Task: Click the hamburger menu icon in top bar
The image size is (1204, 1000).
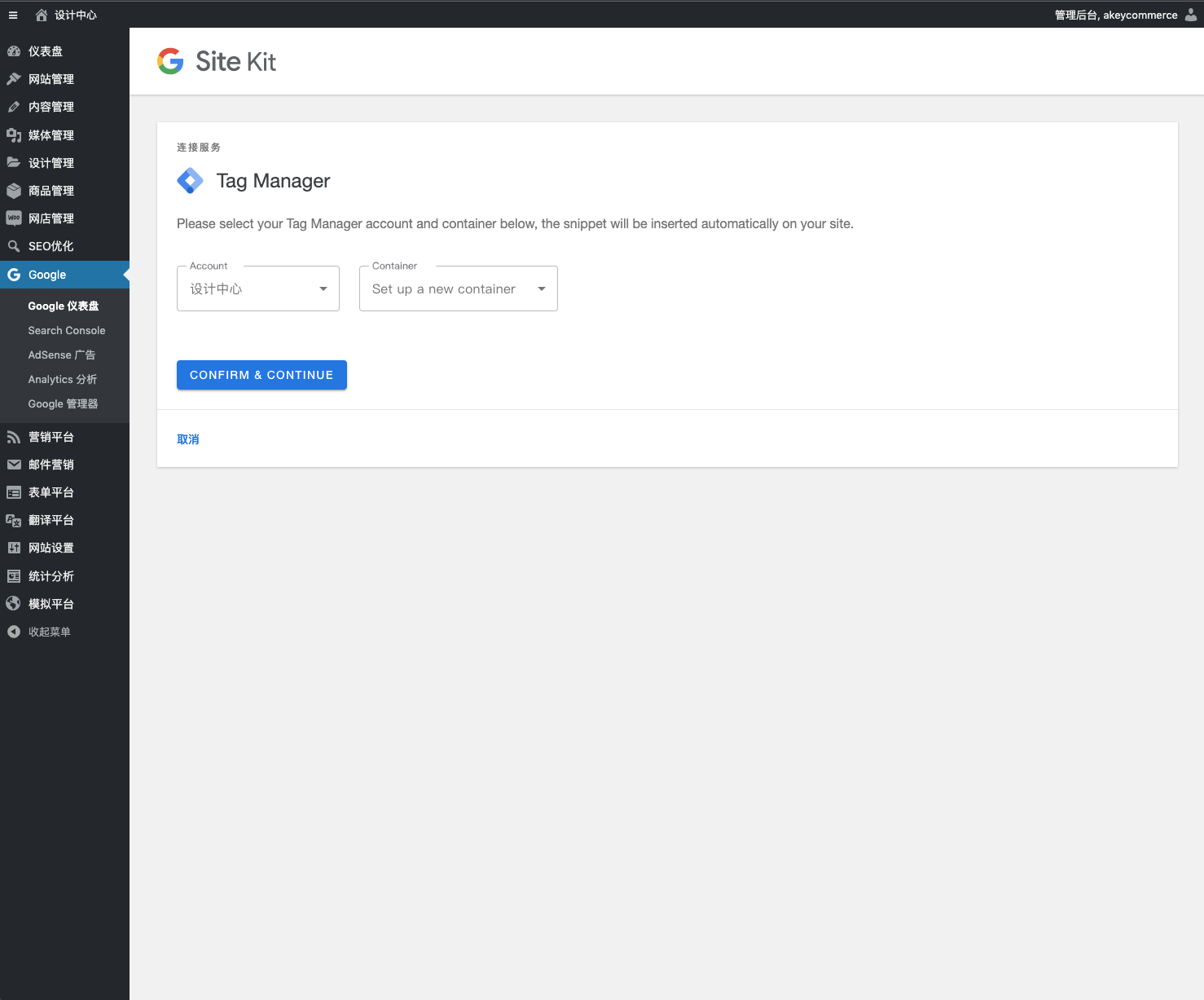Action: pyautogui.click(x=13, y=15)
